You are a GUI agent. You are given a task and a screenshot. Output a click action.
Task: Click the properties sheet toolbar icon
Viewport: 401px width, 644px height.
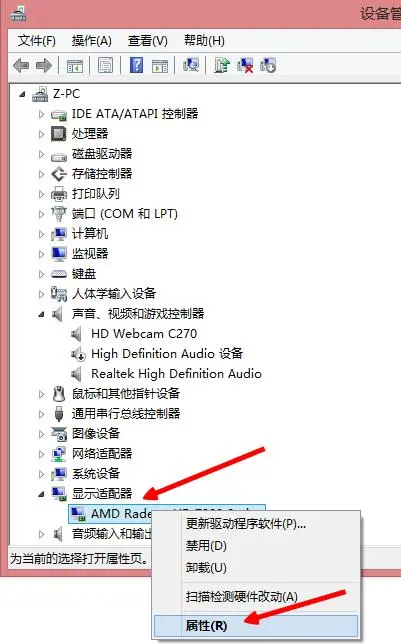pos(106,65)
